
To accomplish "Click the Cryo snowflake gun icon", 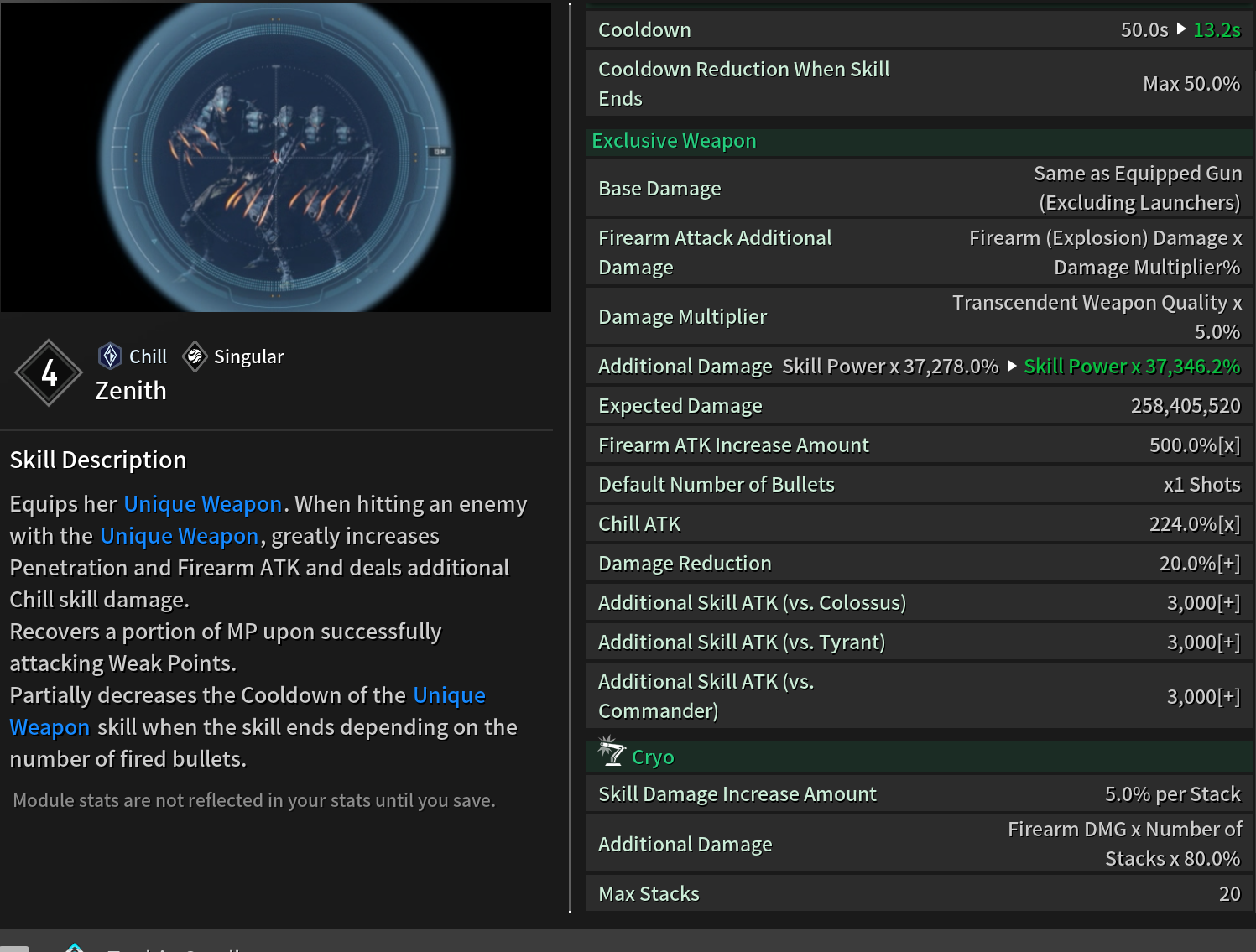I will (x=611, y=752).
